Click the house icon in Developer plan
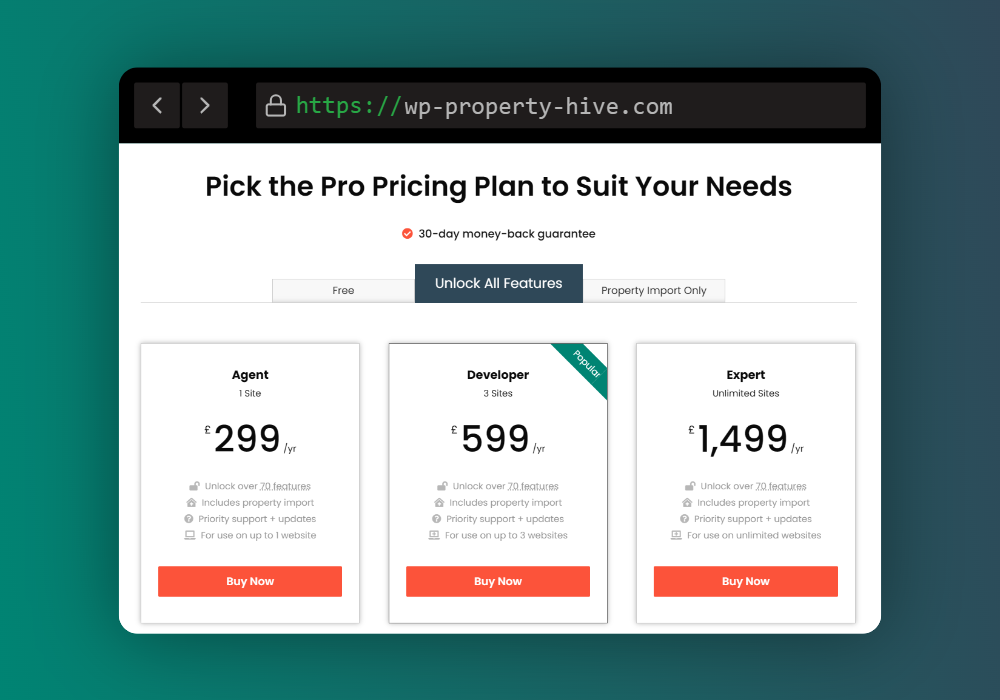The height and width of the screenshot is (700, 1000). [x=439, y=502]
